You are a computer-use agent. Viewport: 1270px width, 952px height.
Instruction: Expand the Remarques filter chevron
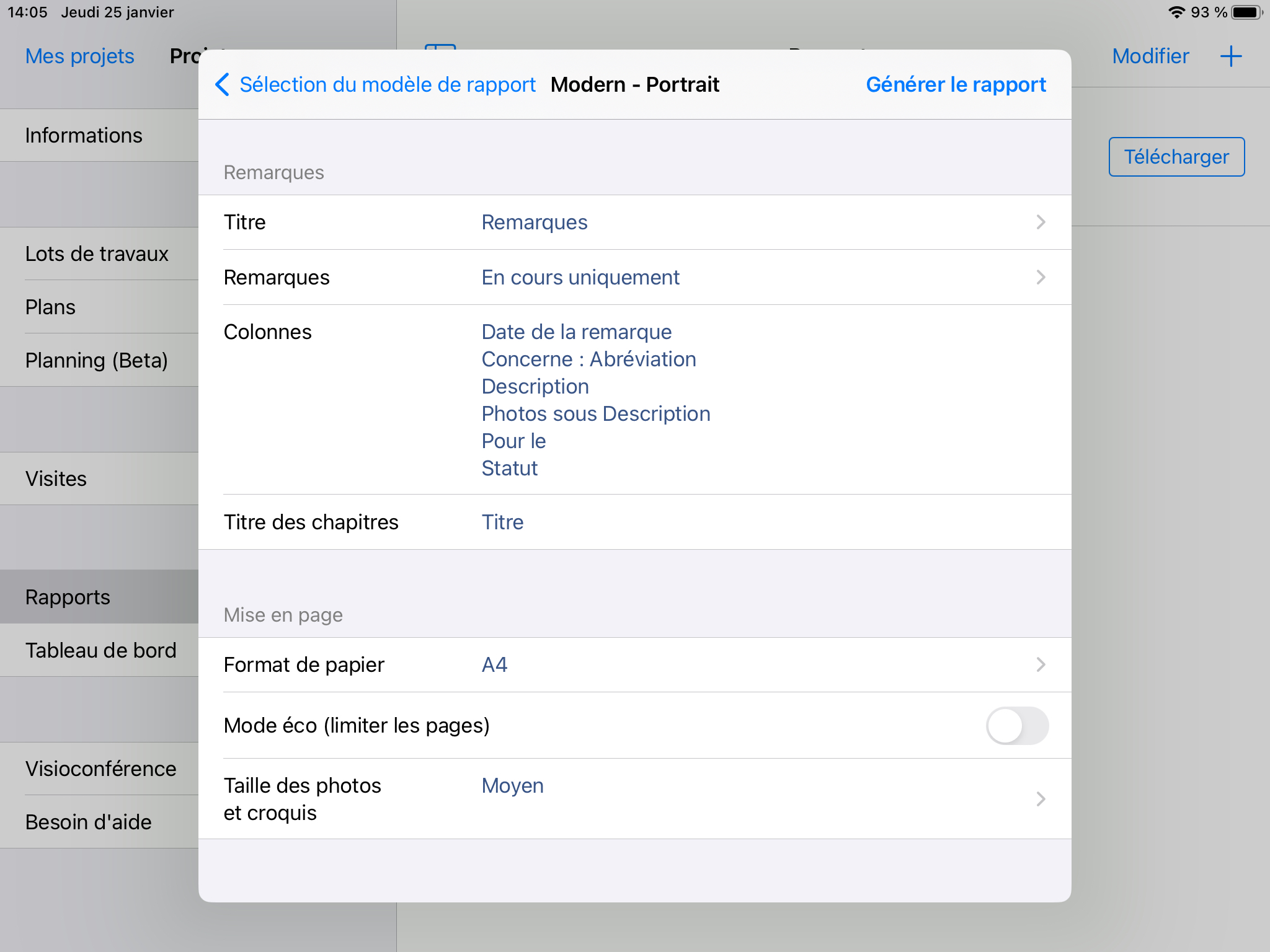click(1041, 277)
